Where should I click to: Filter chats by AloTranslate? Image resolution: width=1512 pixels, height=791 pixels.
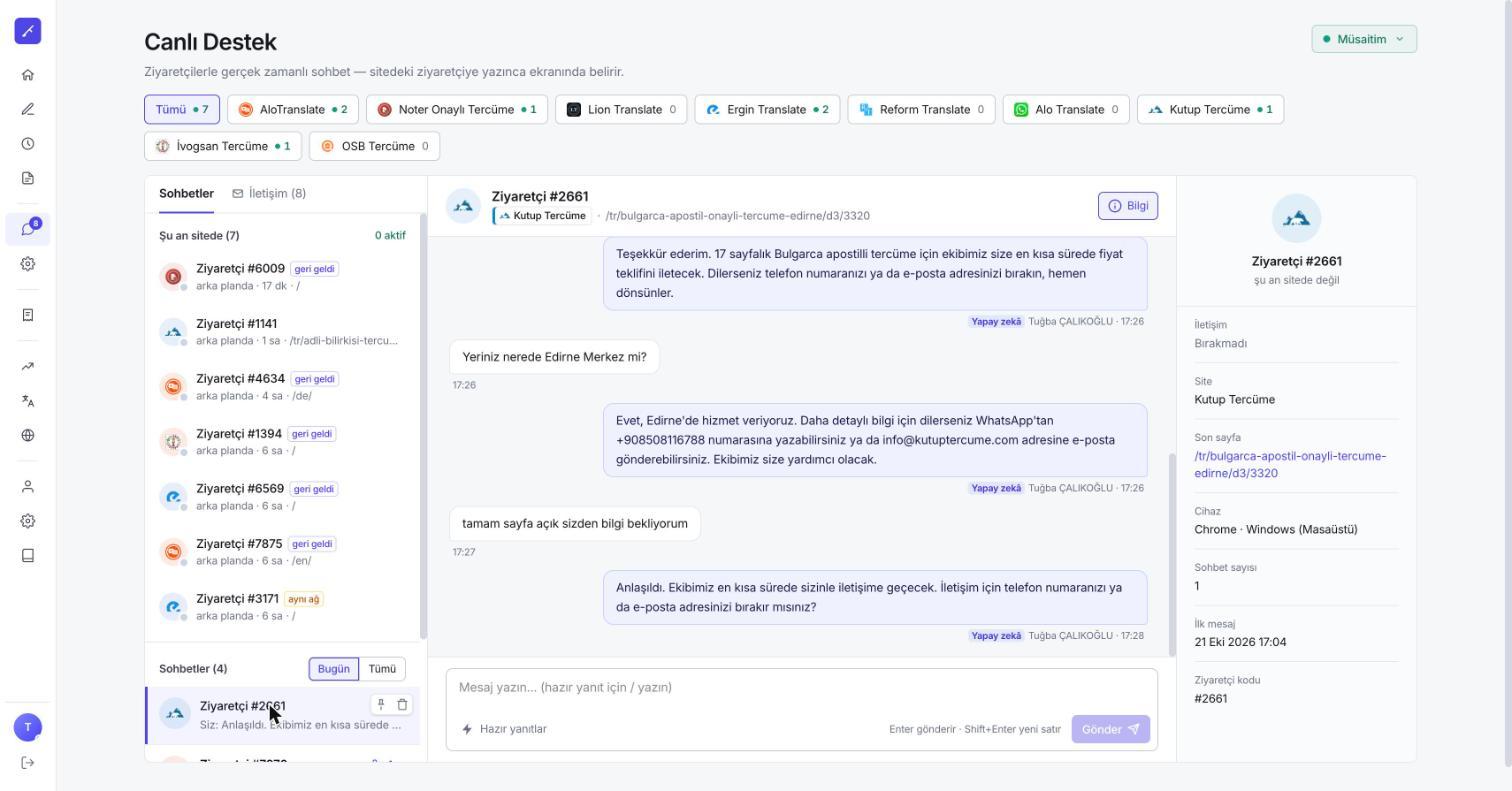coord(293,110)
